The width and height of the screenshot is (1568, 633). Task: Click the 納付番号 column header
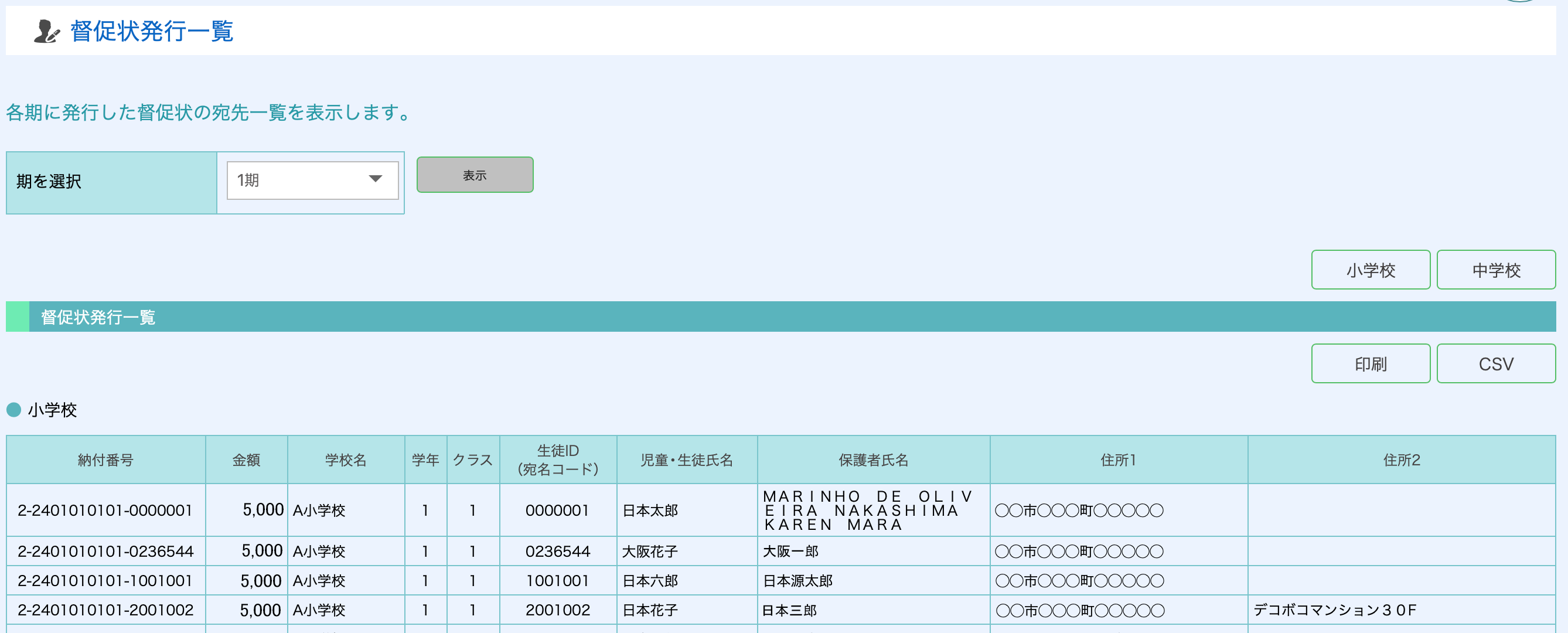pyautogui.click(x=105, y=460)
